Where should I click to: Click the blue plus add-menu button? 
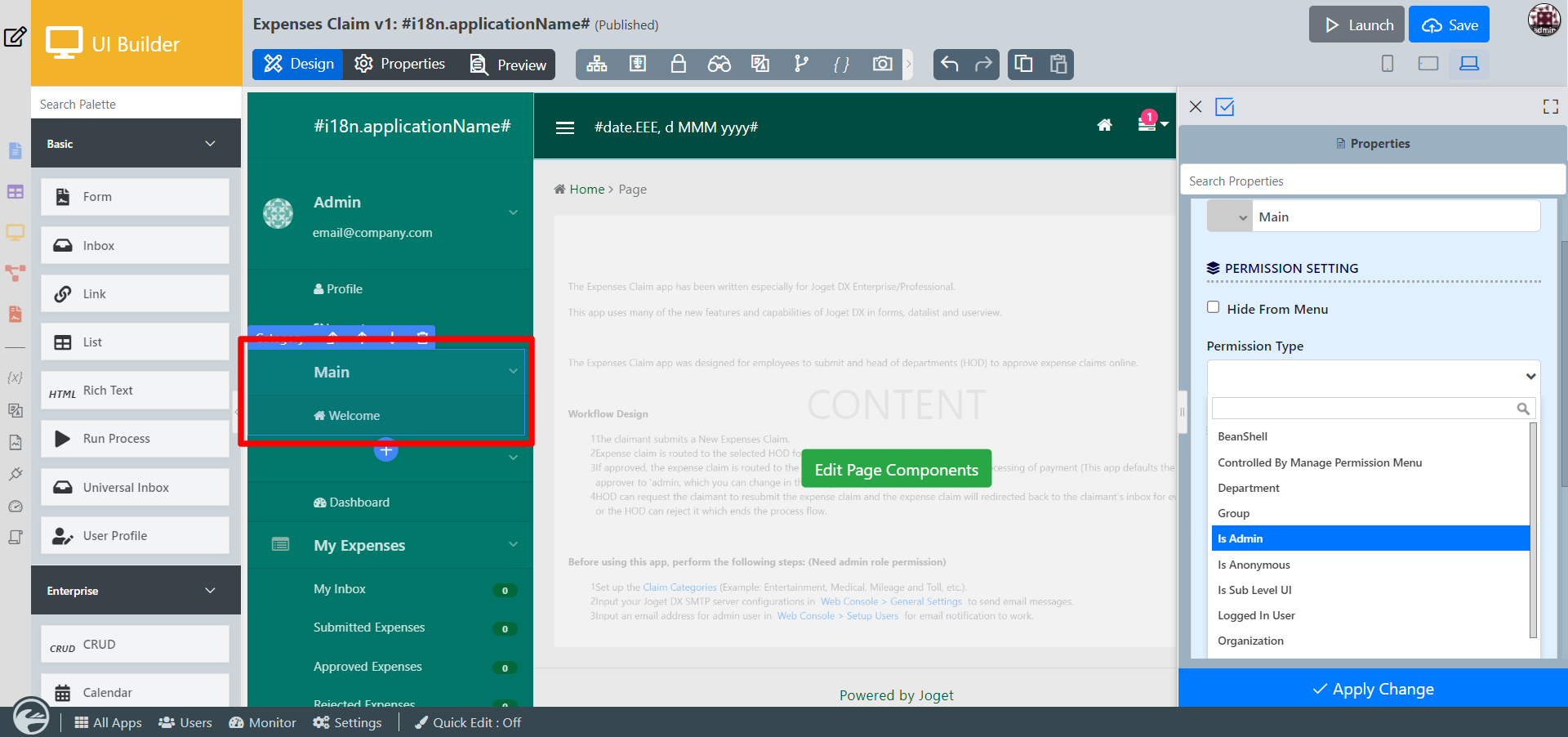(386, 449)
